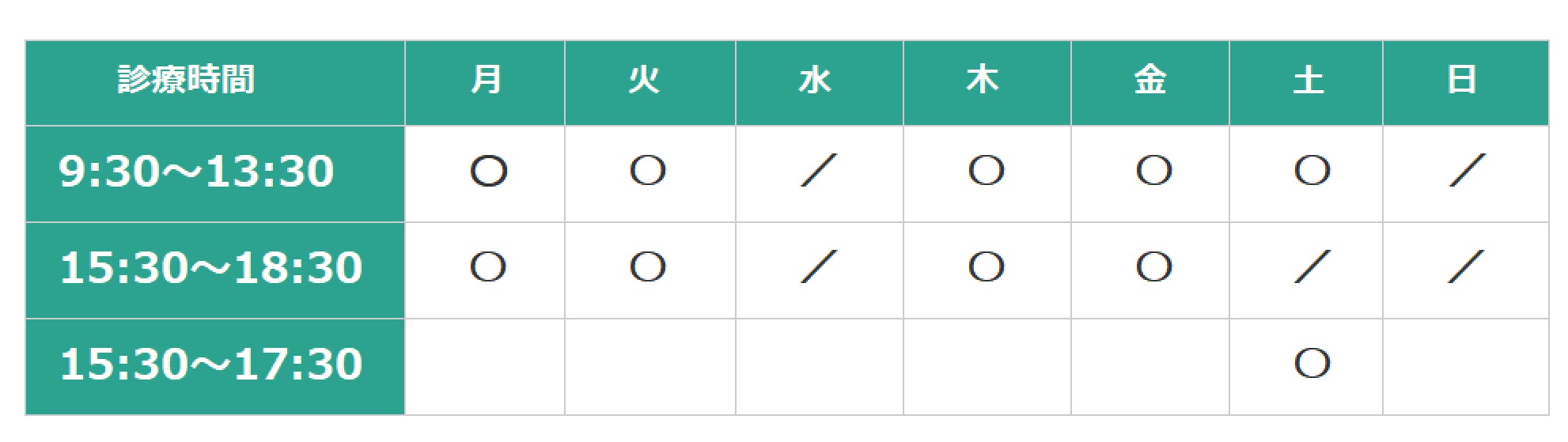
Task: Select the 日 column header
Action: (x=1462, y=81)
